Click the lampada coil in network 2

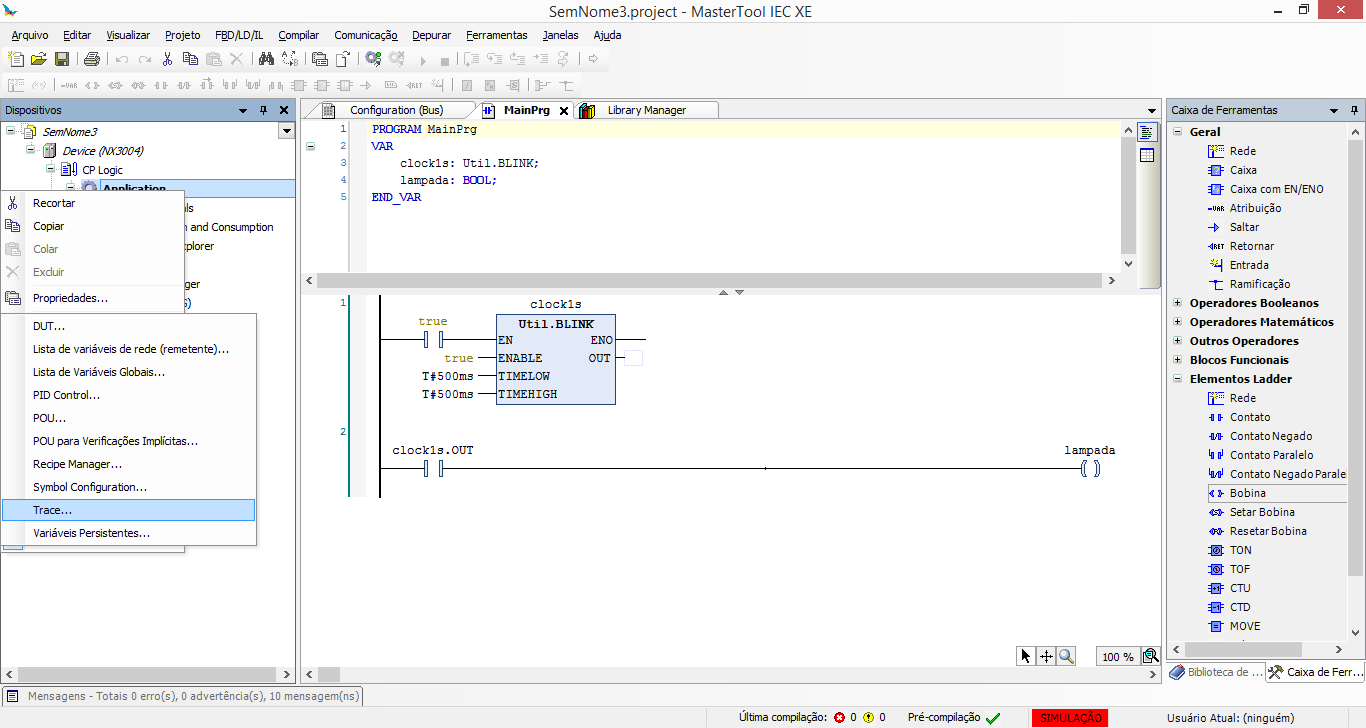(x=1090, y=468)
